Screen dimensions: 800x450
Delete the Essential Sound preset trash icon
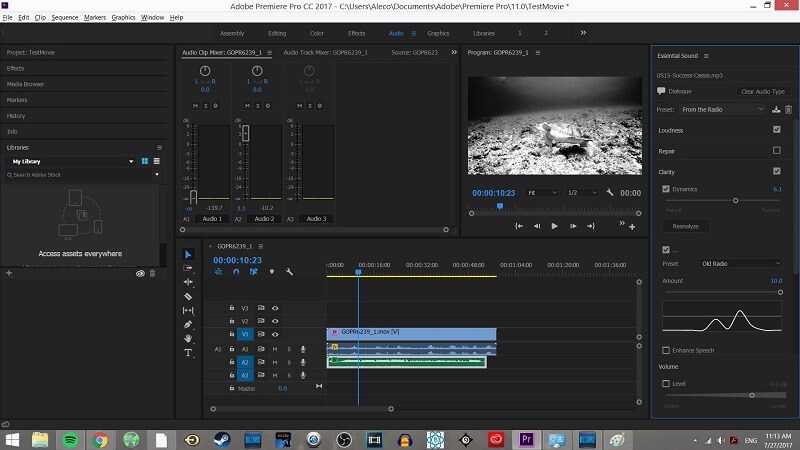788,109
